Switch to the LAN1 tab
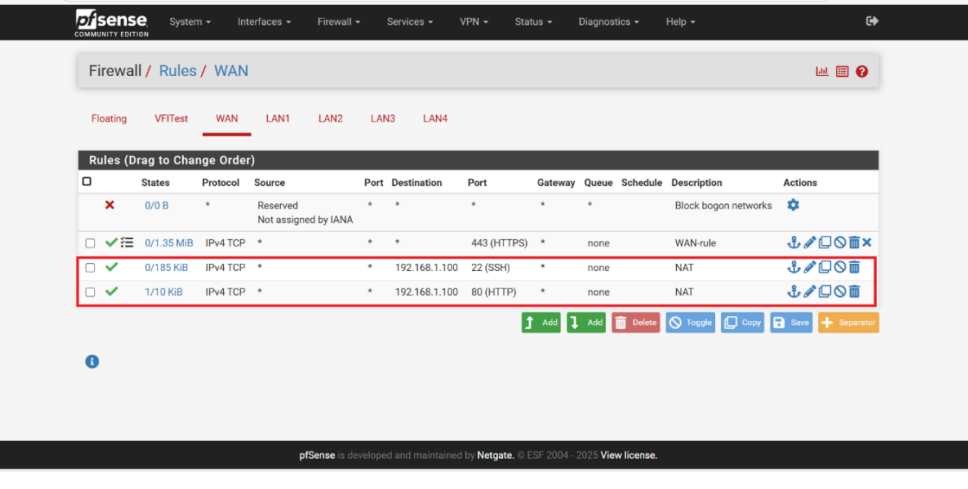968x489 pixels. tap(277, 118)
